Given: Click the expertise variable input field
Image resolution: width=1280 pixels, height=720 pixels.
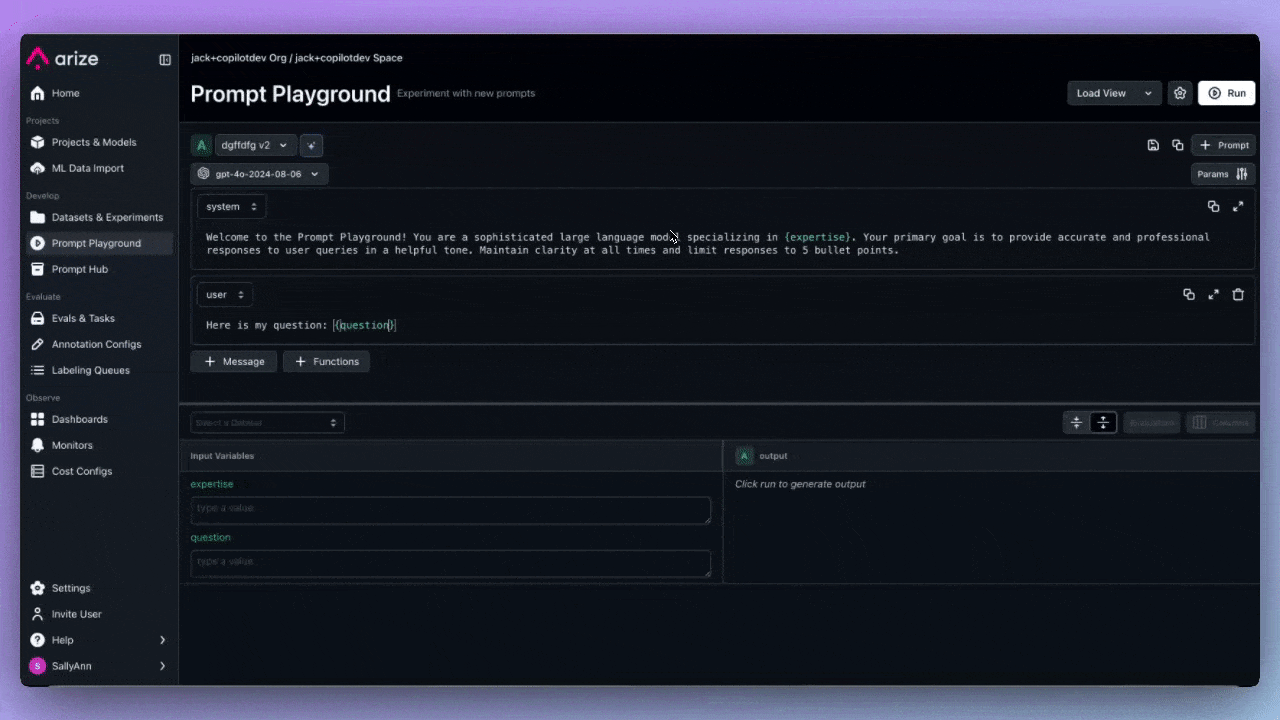Looking at the screenshot, I should 450,509.
